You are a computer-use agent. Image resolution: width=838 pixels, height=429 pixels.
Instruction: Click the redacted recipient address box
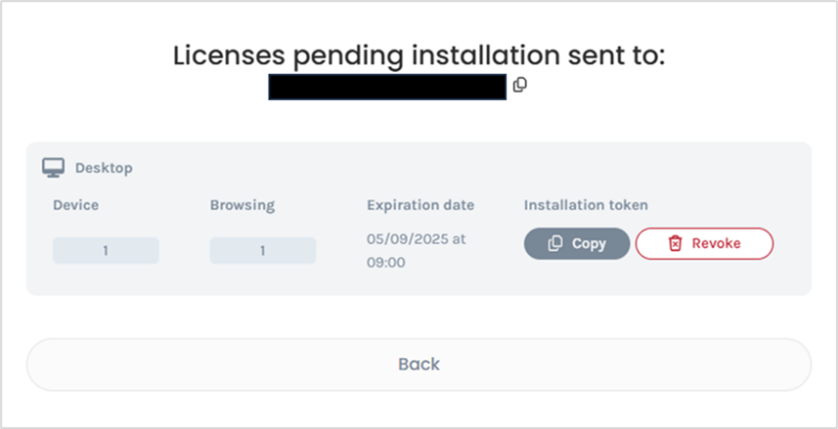click(387, 87)
